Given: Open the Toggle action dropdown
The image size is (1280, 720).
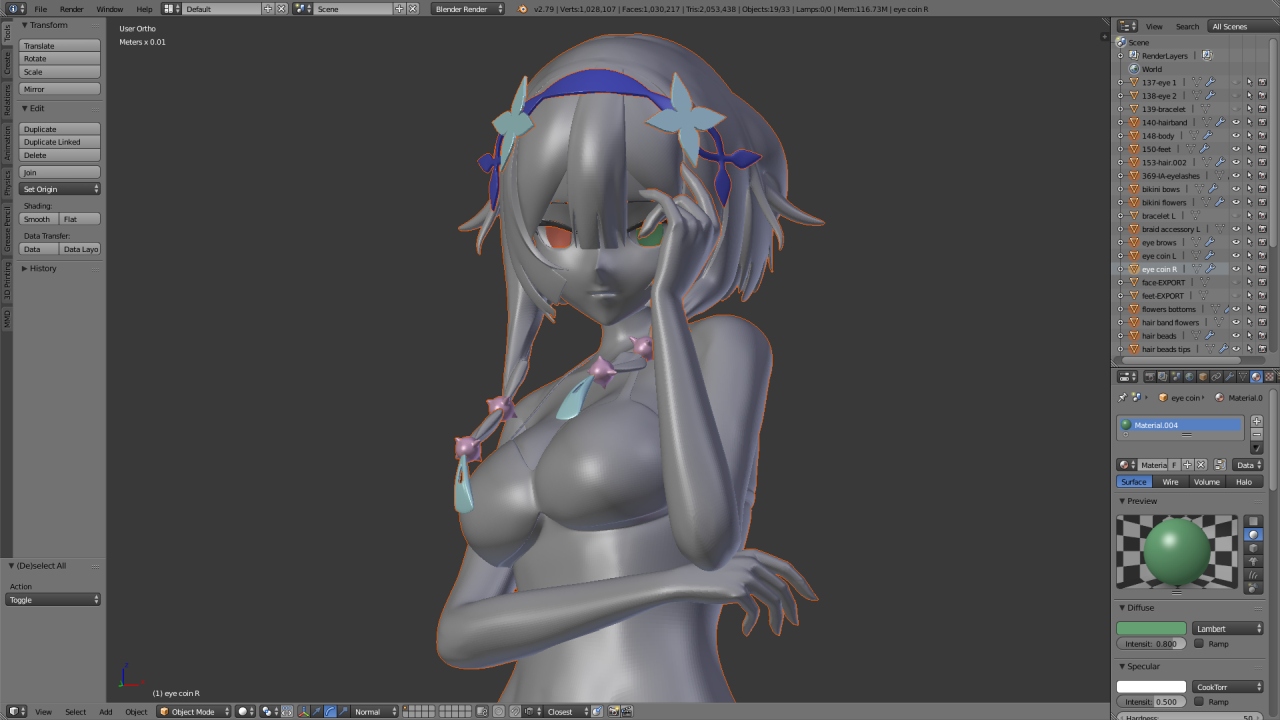Looking at the screenshot, I should 54,600.
